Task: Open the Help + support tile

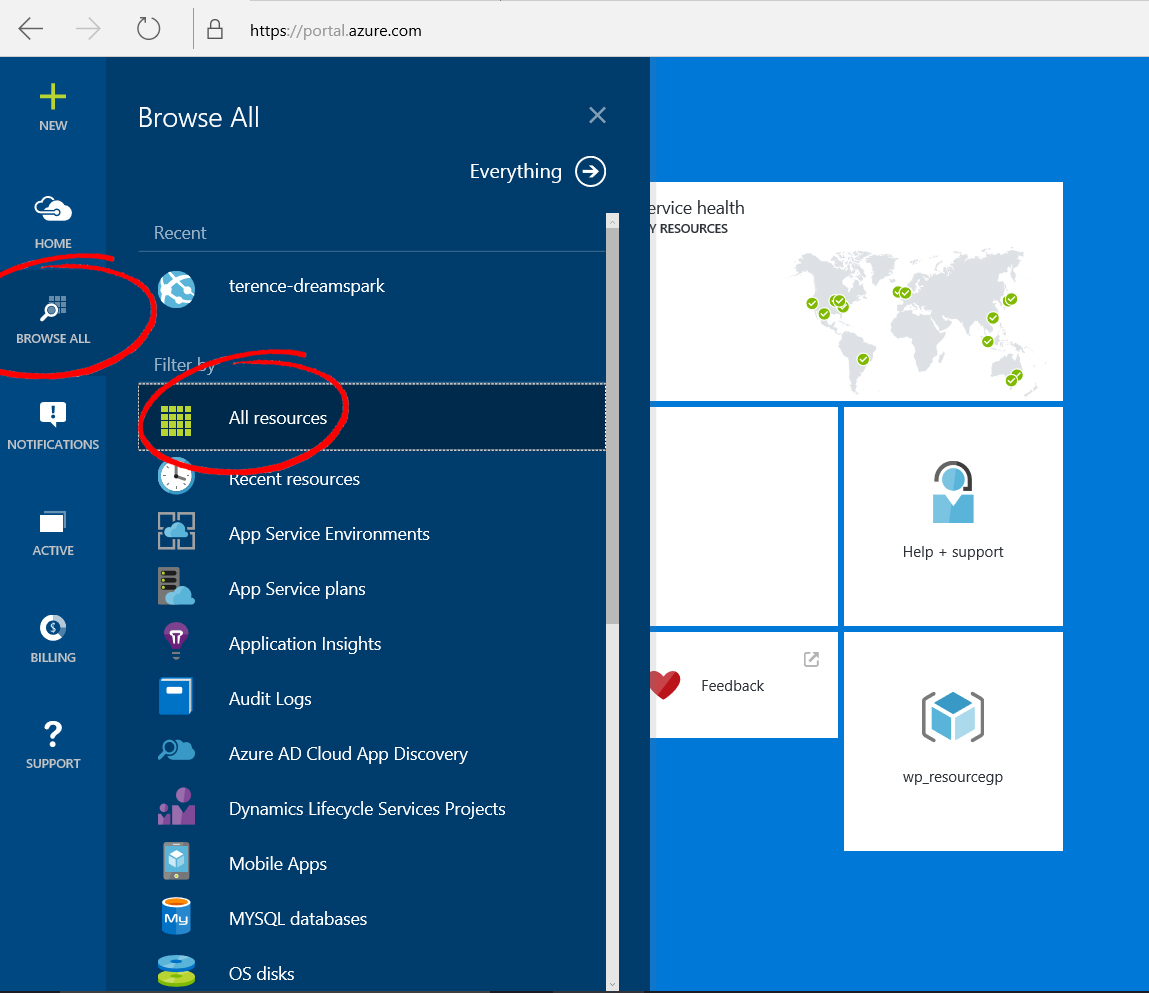Action: pyautogui.click(x=953, y=516)
